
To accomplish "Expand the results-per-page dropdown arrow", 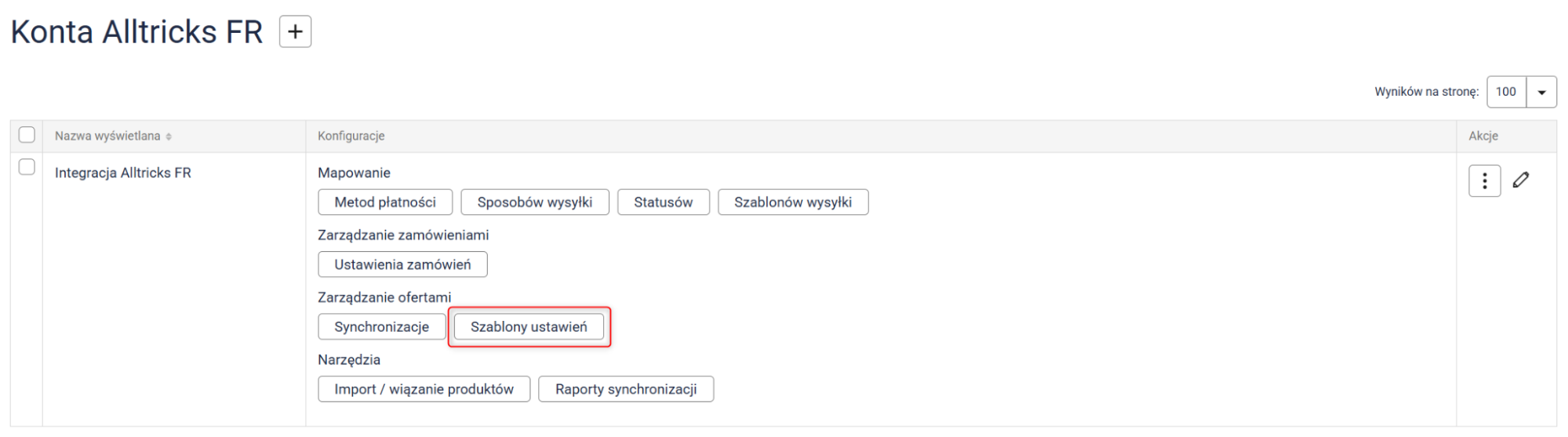I will click(x=1541, y=92).
